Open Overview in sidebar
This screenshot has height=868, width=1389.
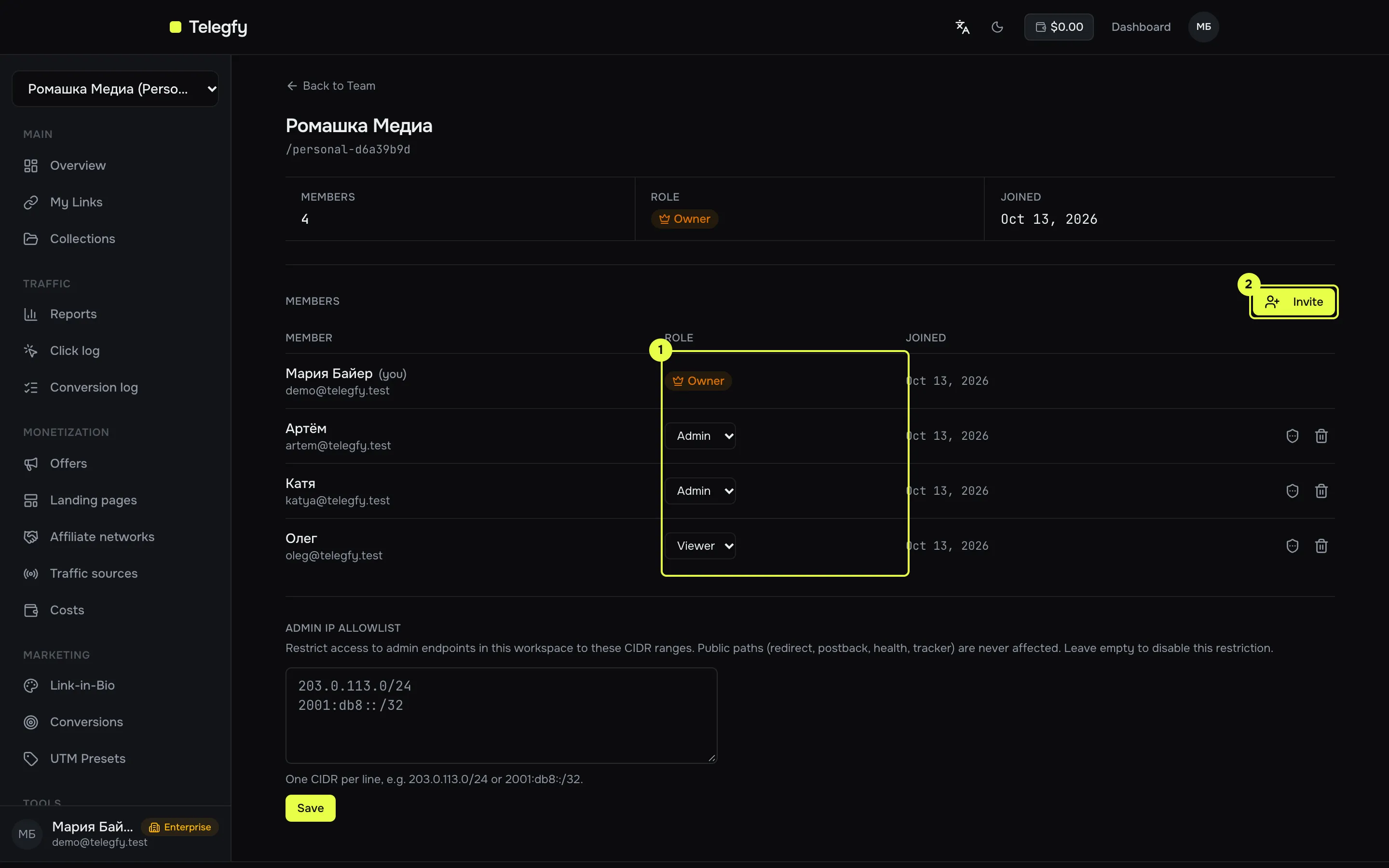78,165
